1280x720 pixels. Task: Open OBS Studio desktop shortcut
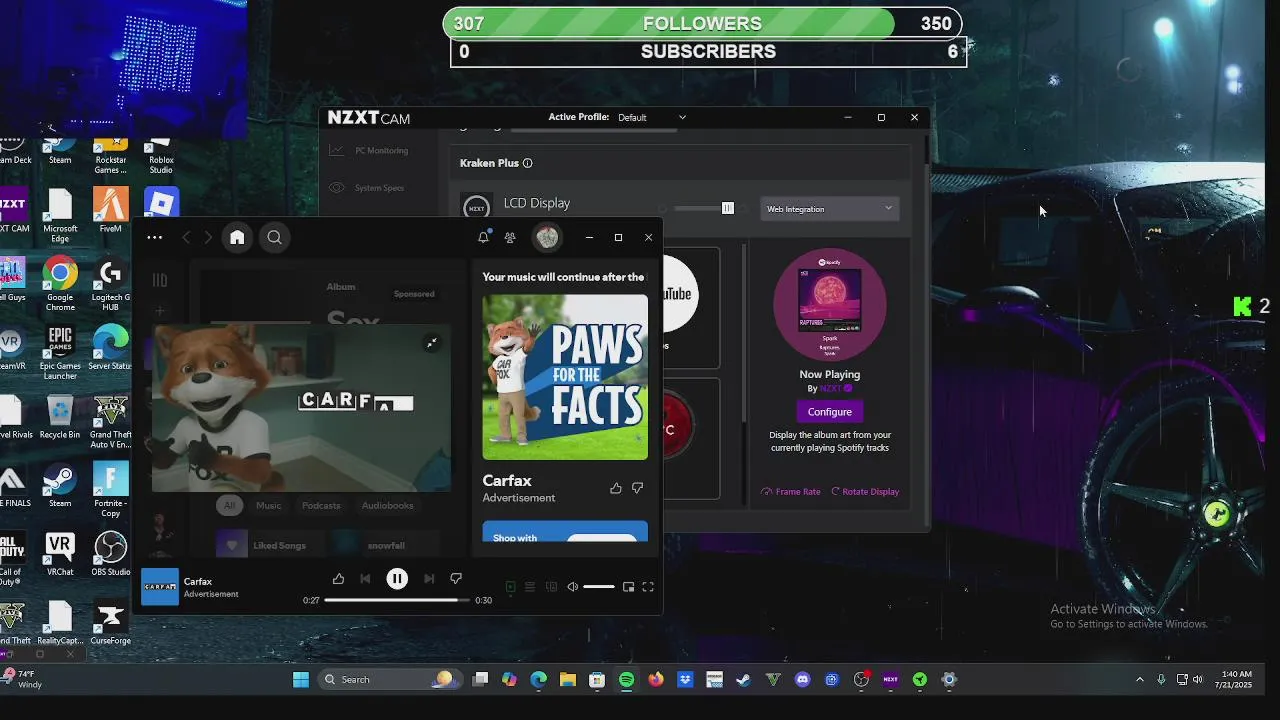110,555
